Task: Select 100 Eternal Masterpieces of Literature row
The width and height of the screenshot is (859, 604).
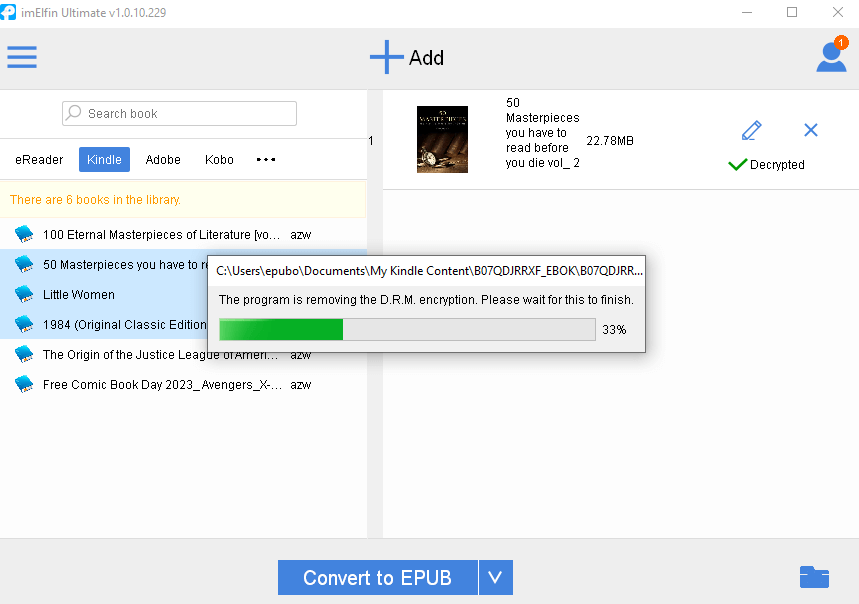Action: click(x=184, y=234)
